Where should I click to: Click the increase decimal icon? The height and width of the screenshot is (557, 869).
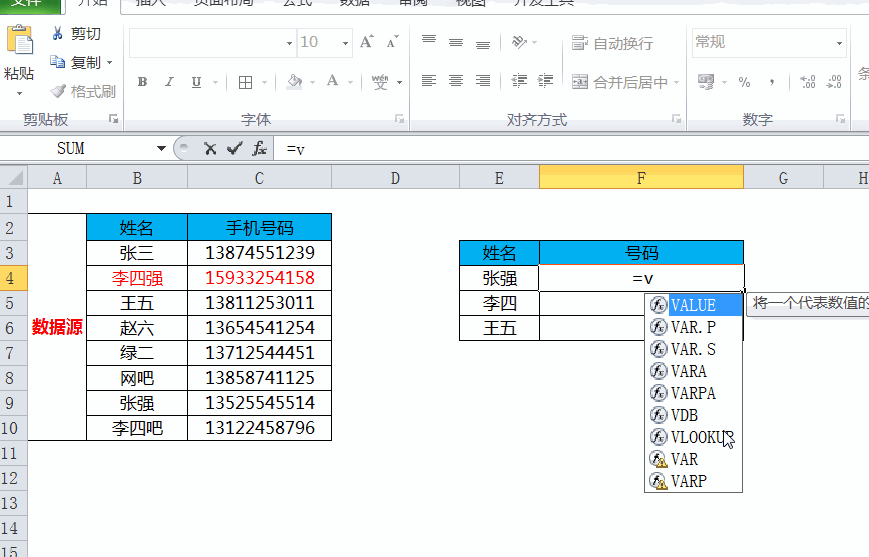pyautogui.click(x=807, y=82)
